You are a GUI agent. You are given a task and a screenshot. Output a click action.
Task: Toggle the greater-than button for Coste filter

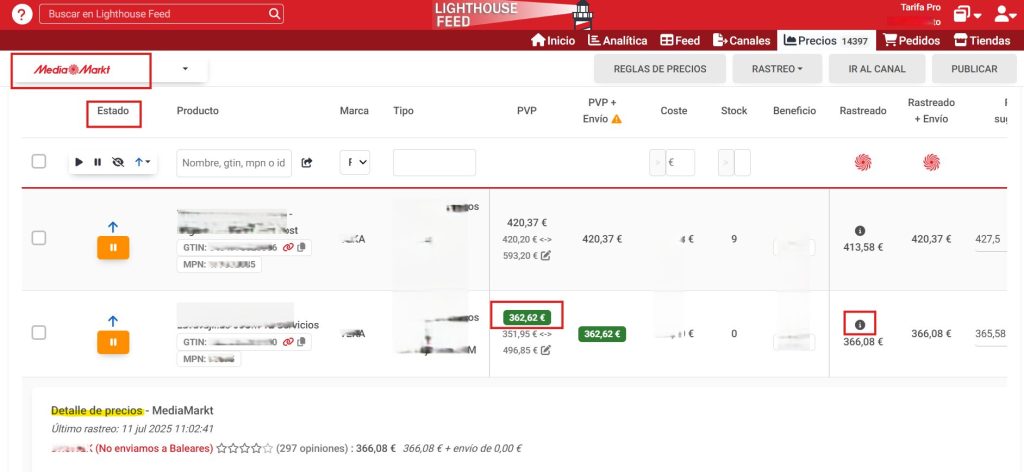pyautogui.click(x=657, y=163)
